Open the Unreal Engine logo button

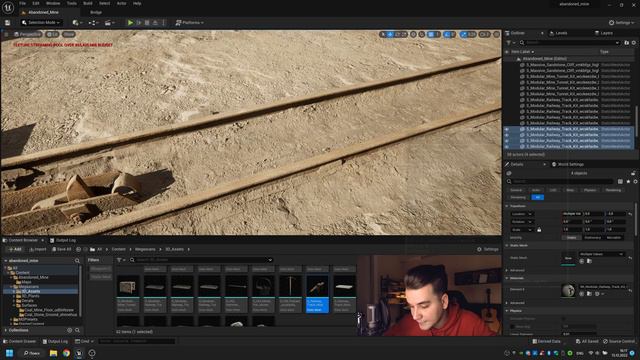8,7
